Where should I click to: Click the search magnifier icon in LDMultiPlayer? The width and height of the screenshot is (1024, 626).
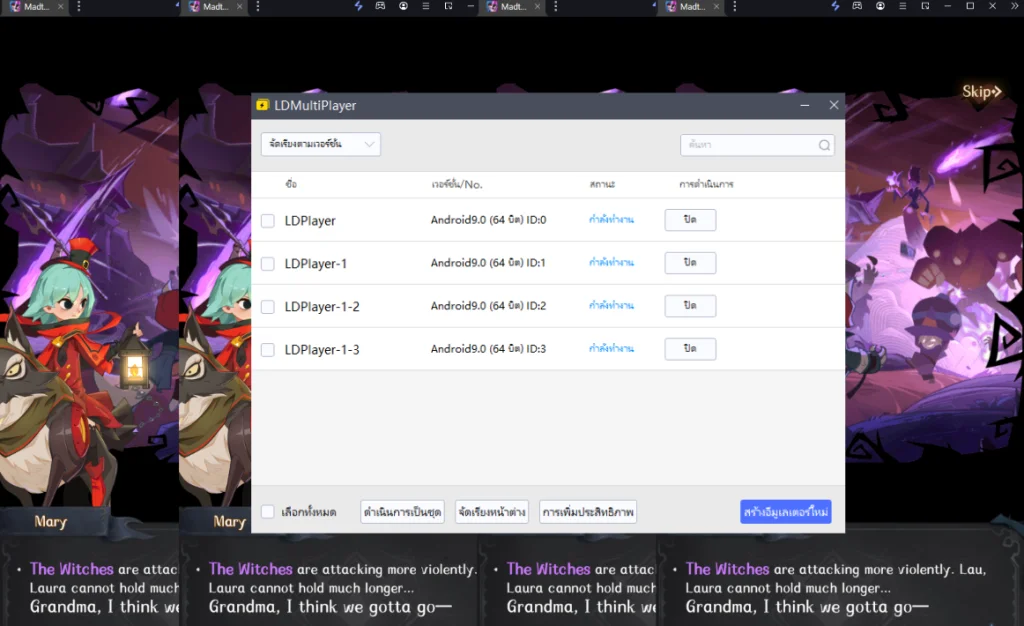click(824, 145)
